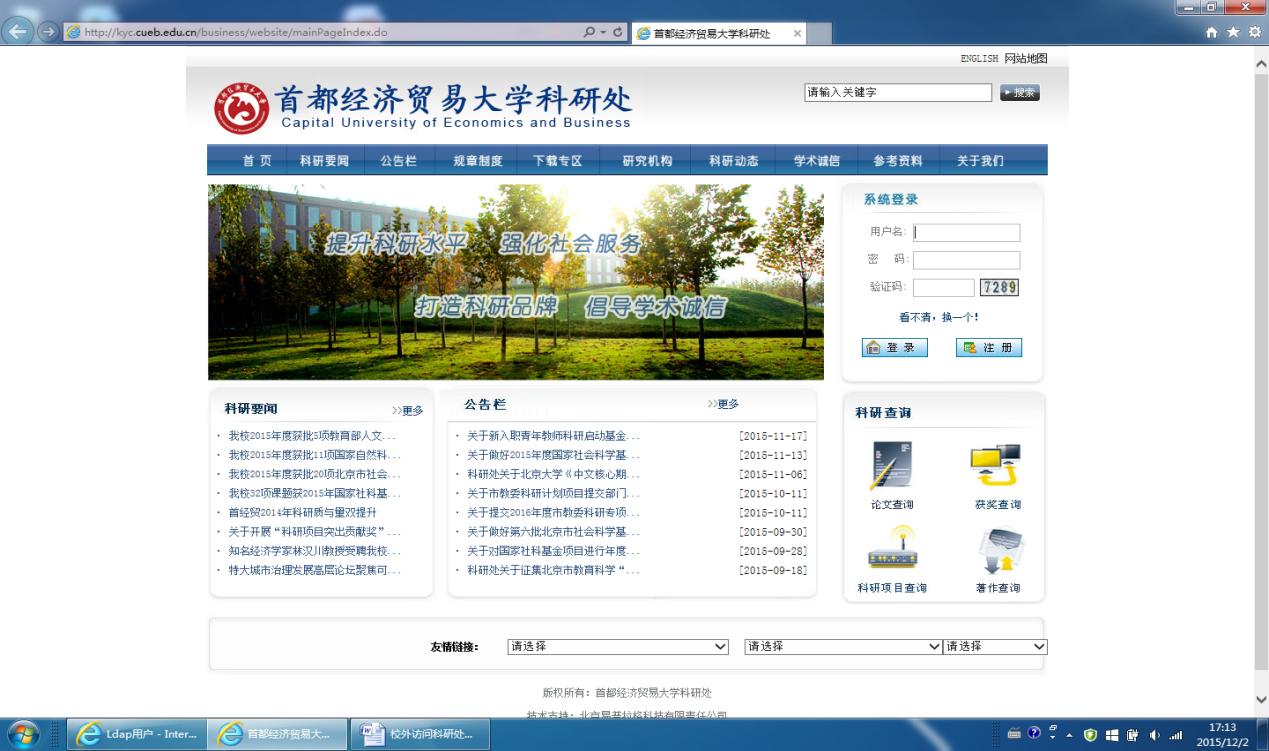Click the browser forward arrow
The height and width of the screenshot is (751, 1269).
click(x=47, y=31)
